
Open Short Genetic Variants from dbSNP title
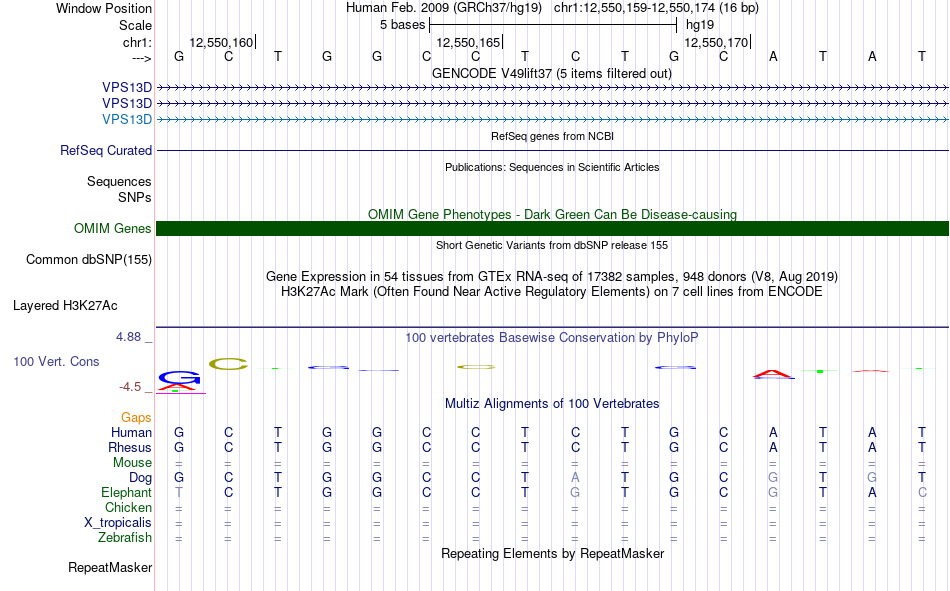[x=552, y=245]
